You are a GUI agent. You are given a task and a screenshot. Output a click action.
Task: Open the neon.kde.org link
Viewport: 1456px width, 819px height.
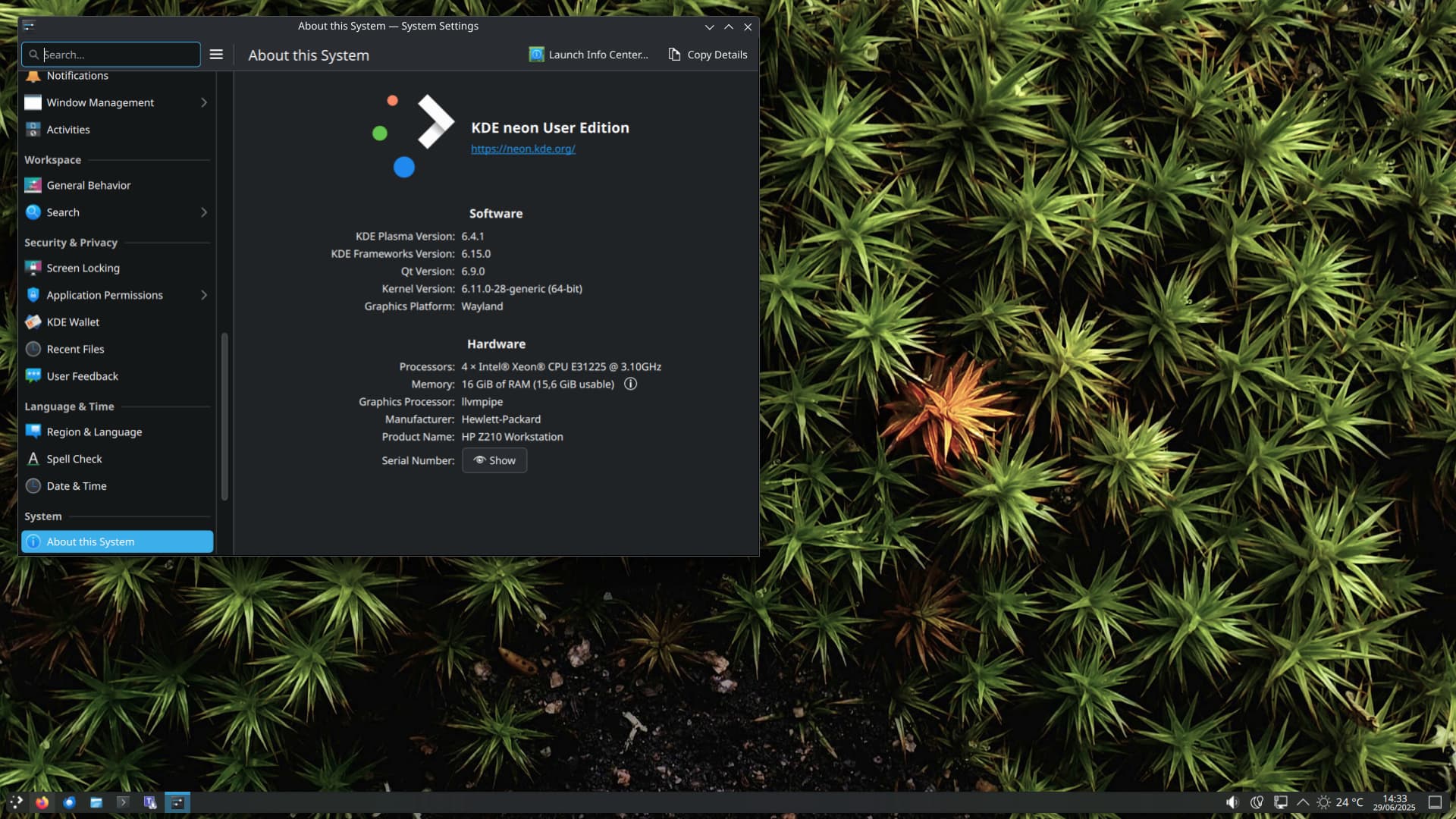coord(522,149)
